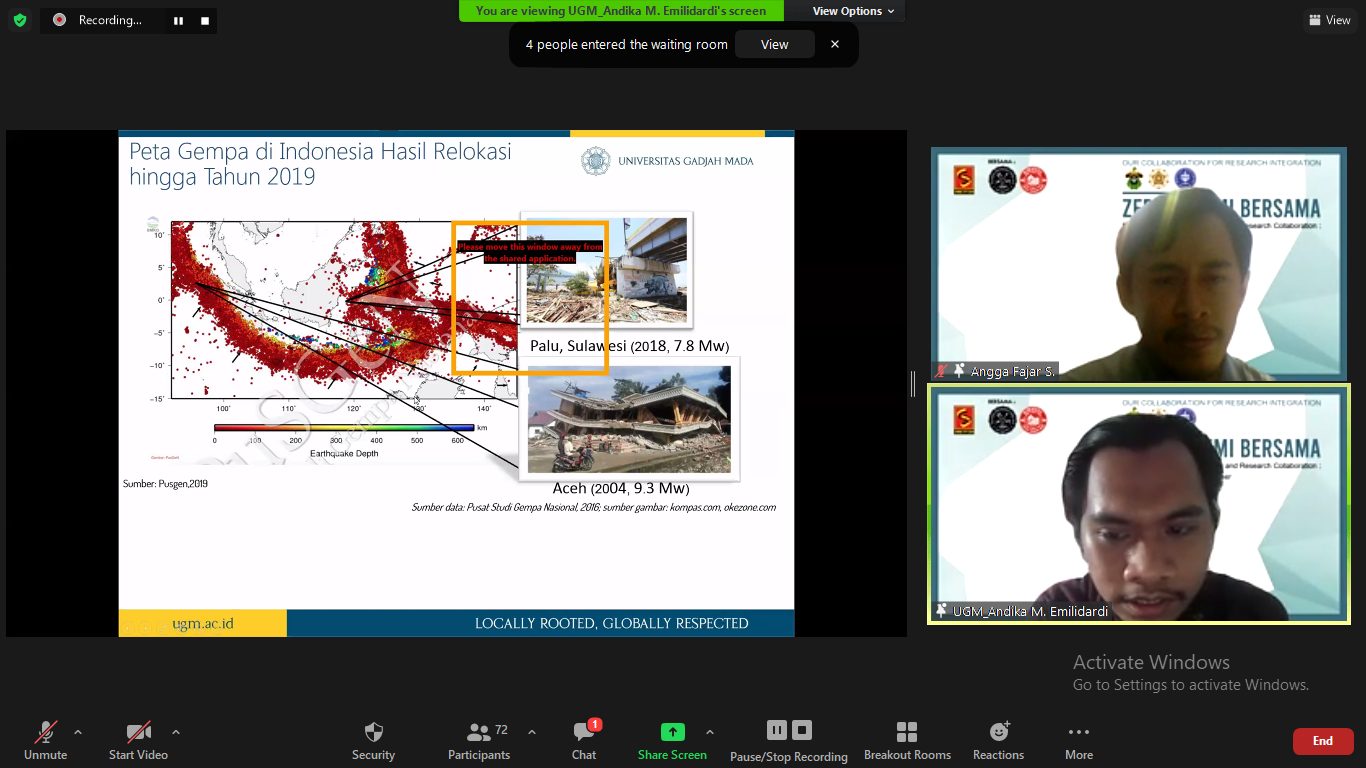Start Video camera toggle
Viewport: 1366px width, 768px height.
[x=138, y=732]
